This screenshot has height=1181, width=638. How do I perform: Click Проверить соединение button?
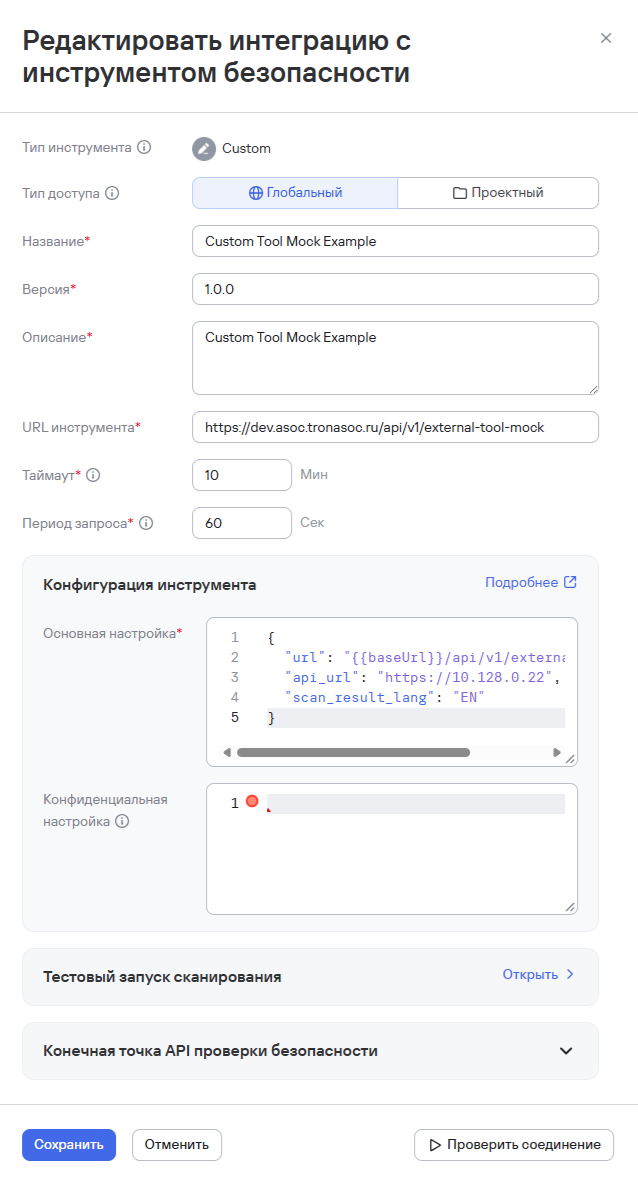514,1145
